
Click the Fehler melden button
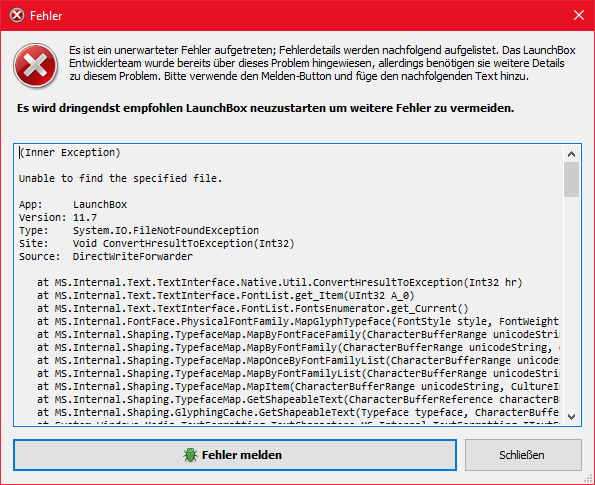pyautogui.click(x=235, y=455)
